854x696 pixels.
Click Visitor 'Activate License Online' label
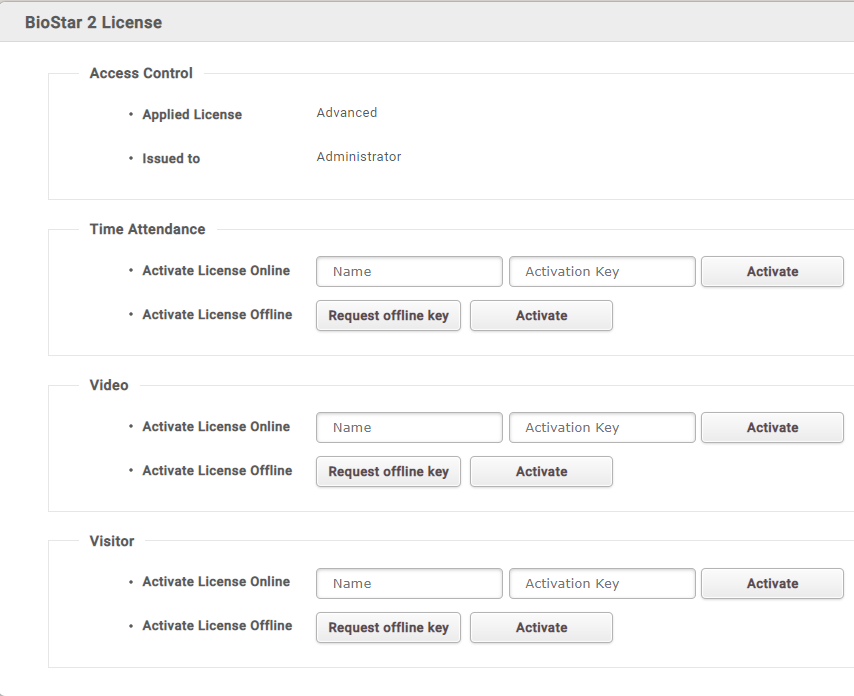pos(216,582)
